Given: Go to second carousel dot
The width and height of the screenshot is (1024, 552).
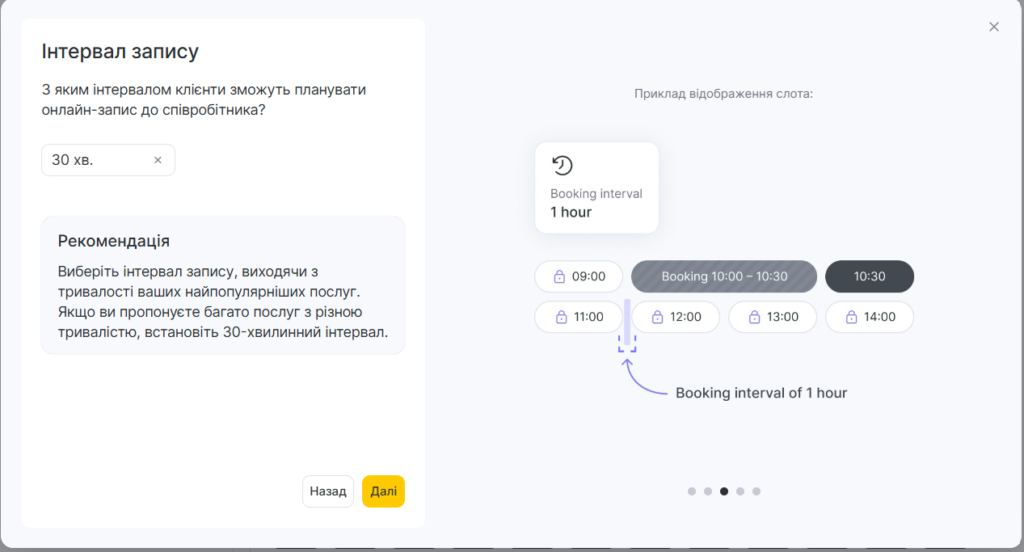Looking at the screenshot, I should (x=708, y=491).
